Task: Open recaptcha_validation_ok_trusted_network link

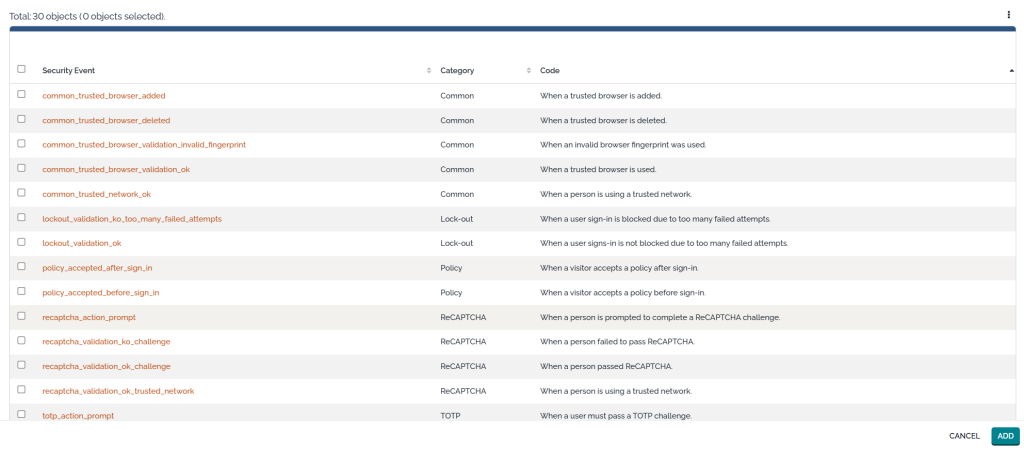Action: coord(118,391)
